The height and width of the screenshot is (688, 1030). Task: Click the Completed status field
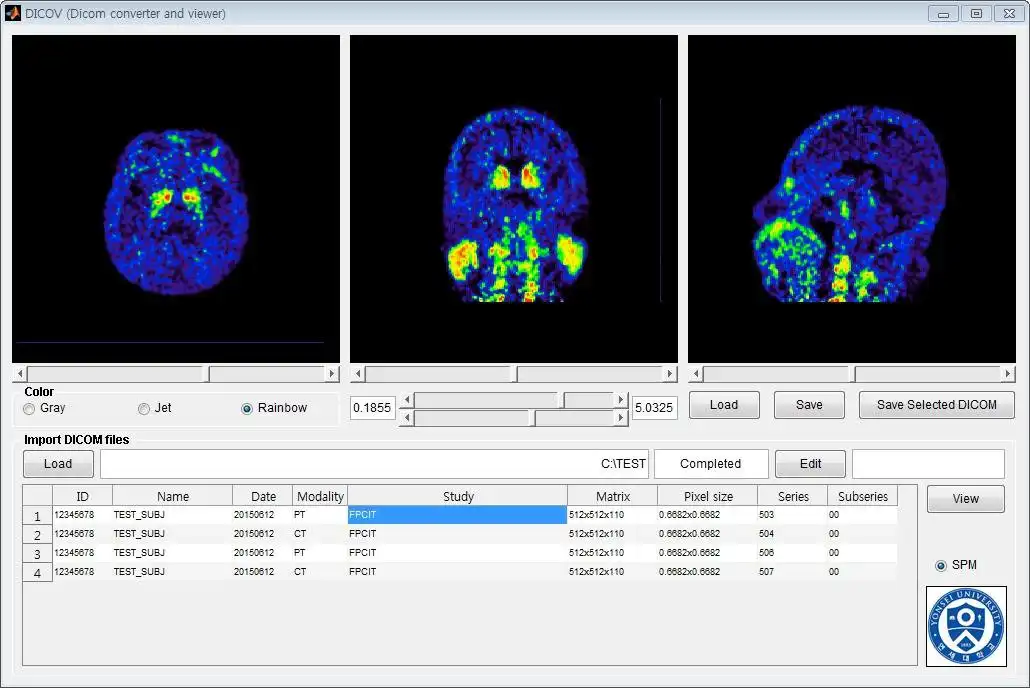[711, 464]
